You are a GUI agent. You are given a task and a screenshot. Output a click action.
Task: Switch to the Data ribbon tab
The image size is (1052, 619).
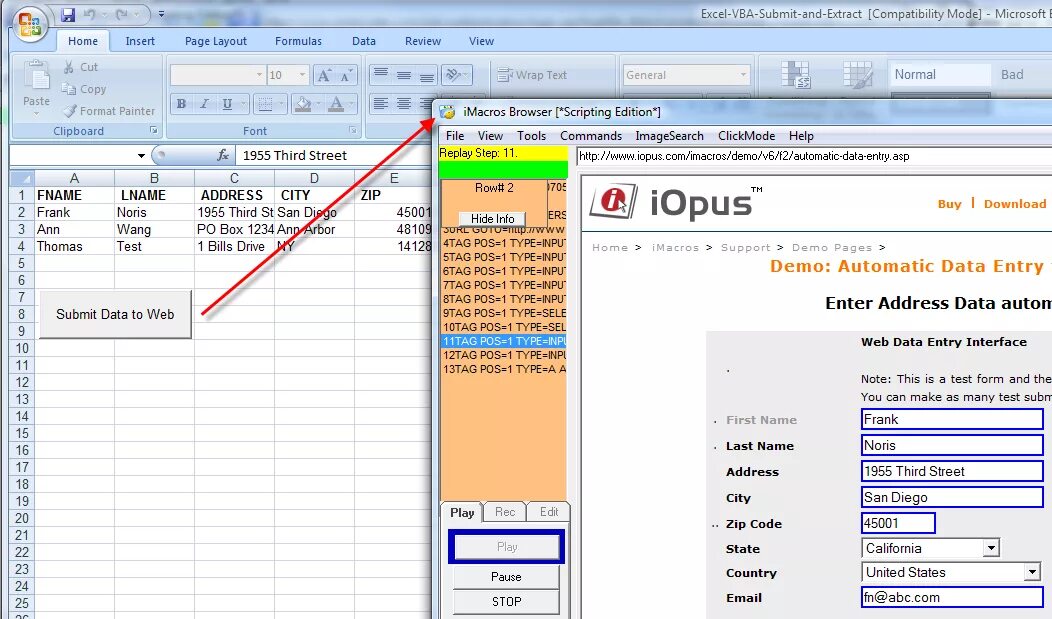364,42
